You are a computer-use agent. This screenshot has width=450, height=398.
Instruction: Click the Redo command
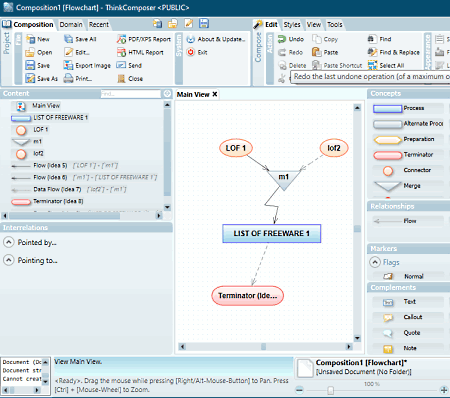290,52
